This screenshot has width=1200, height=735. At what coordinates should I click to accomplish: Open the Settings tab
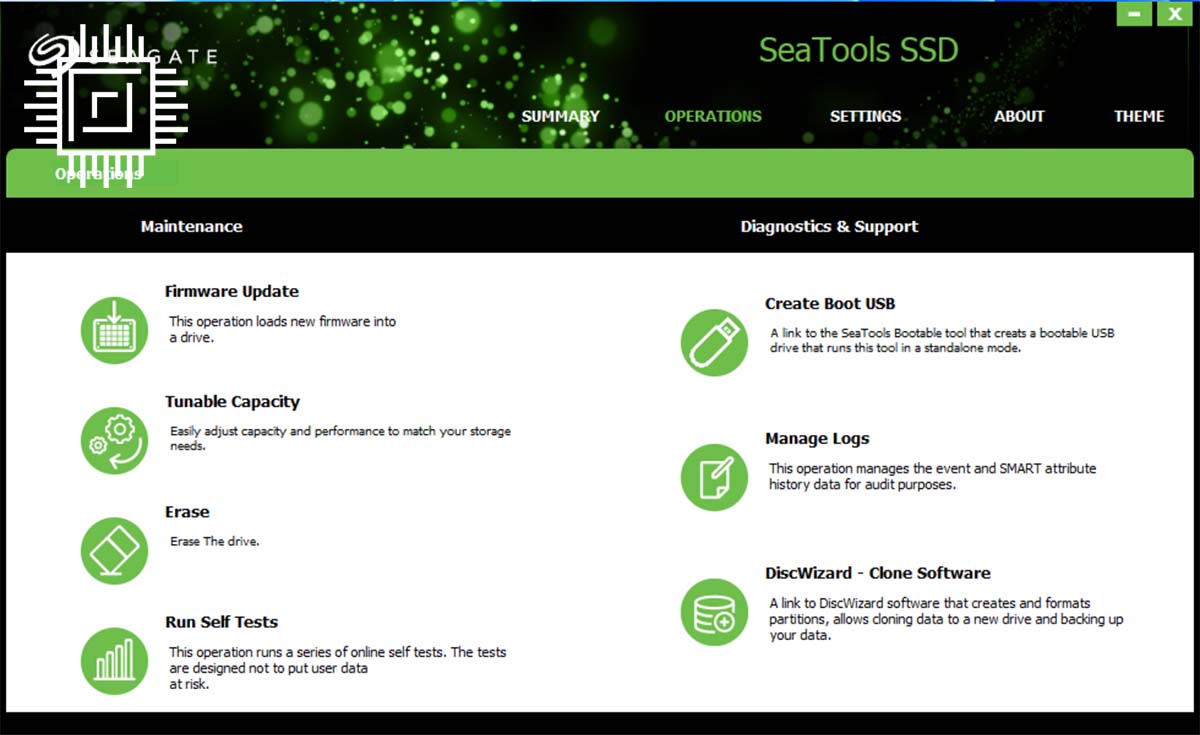coord(865,116)
